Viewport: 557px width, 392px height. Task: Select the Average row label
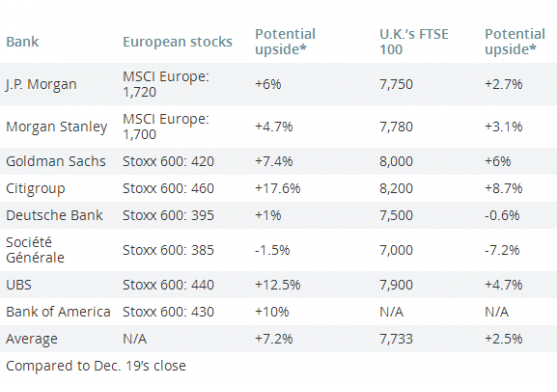tap(32, 339)
